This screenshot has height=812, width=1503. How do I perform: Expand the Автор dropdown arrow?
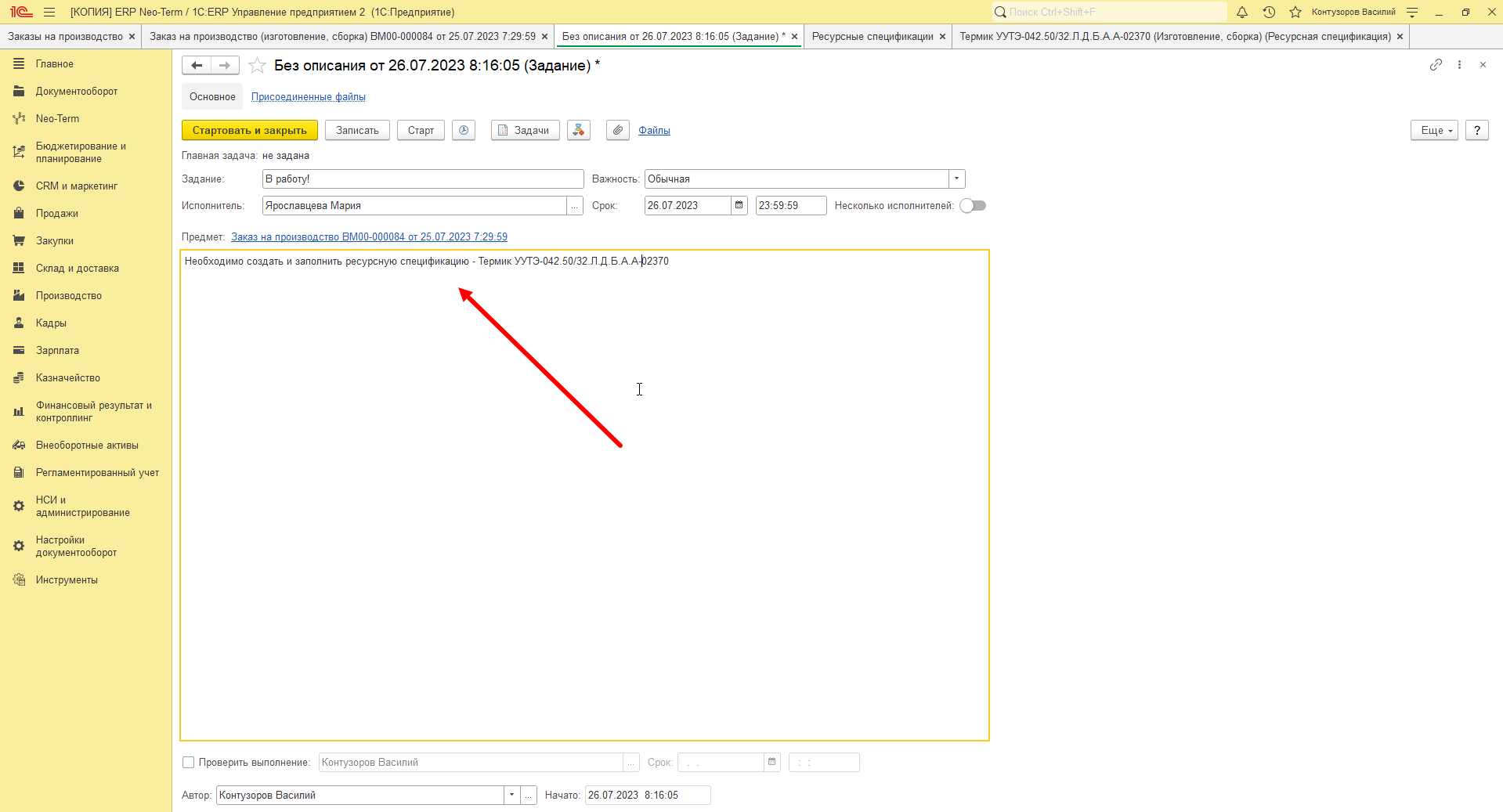pos(511,795)
